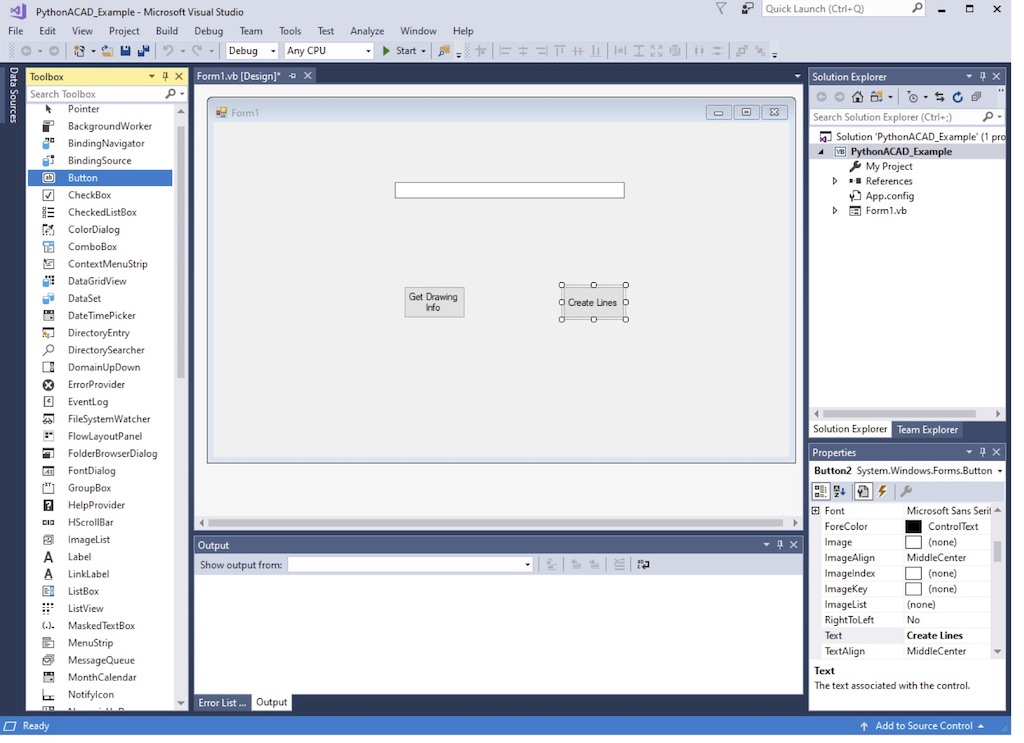Click Add to Source Control
Image resolution: width=1024 pixels, height=743 pixels.
coord(922,726)
